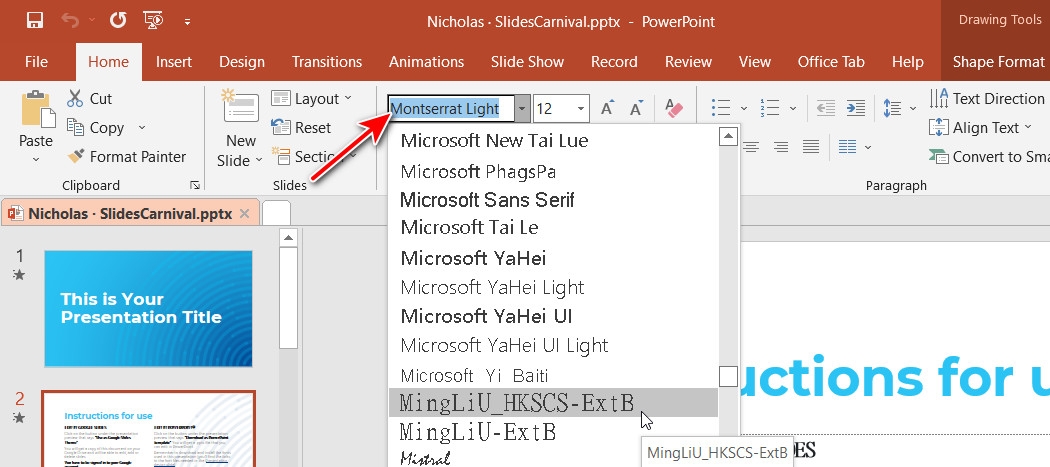Viewport: 1050px width, 467px height.
Task: Open the Record tab
Action: (614, 62)
